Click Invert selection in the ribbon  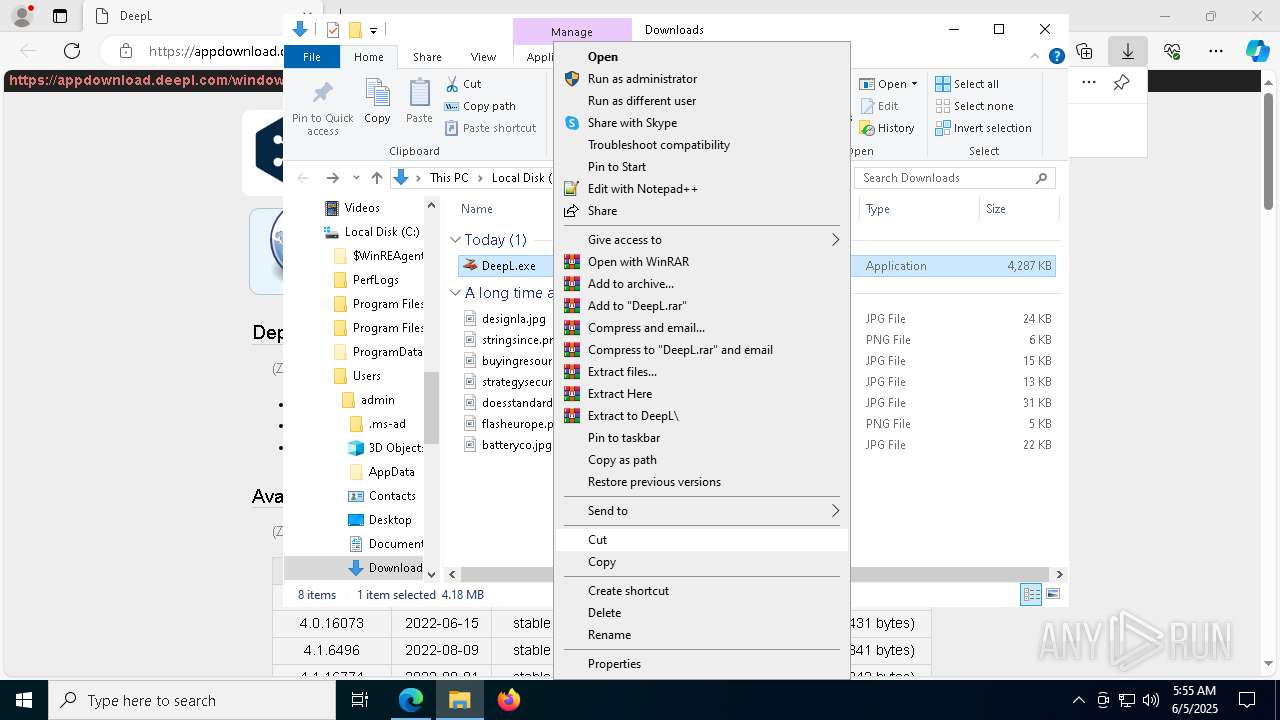pos(983,128)
